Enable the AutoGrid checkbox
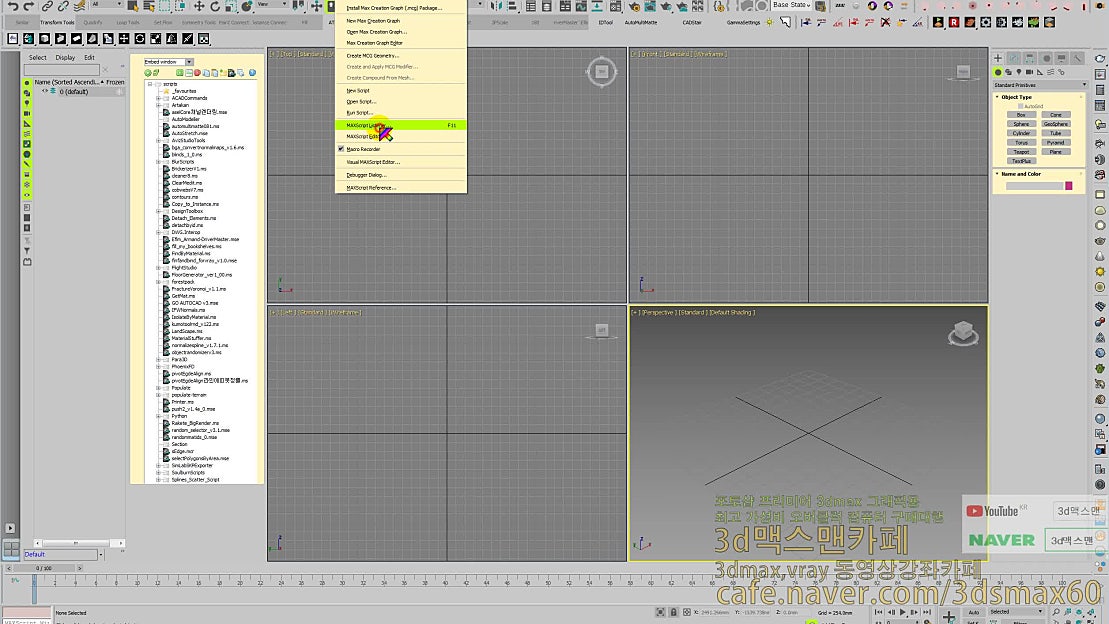Viewport: 1109px width, 624px height. click(x=1021, y=106)
